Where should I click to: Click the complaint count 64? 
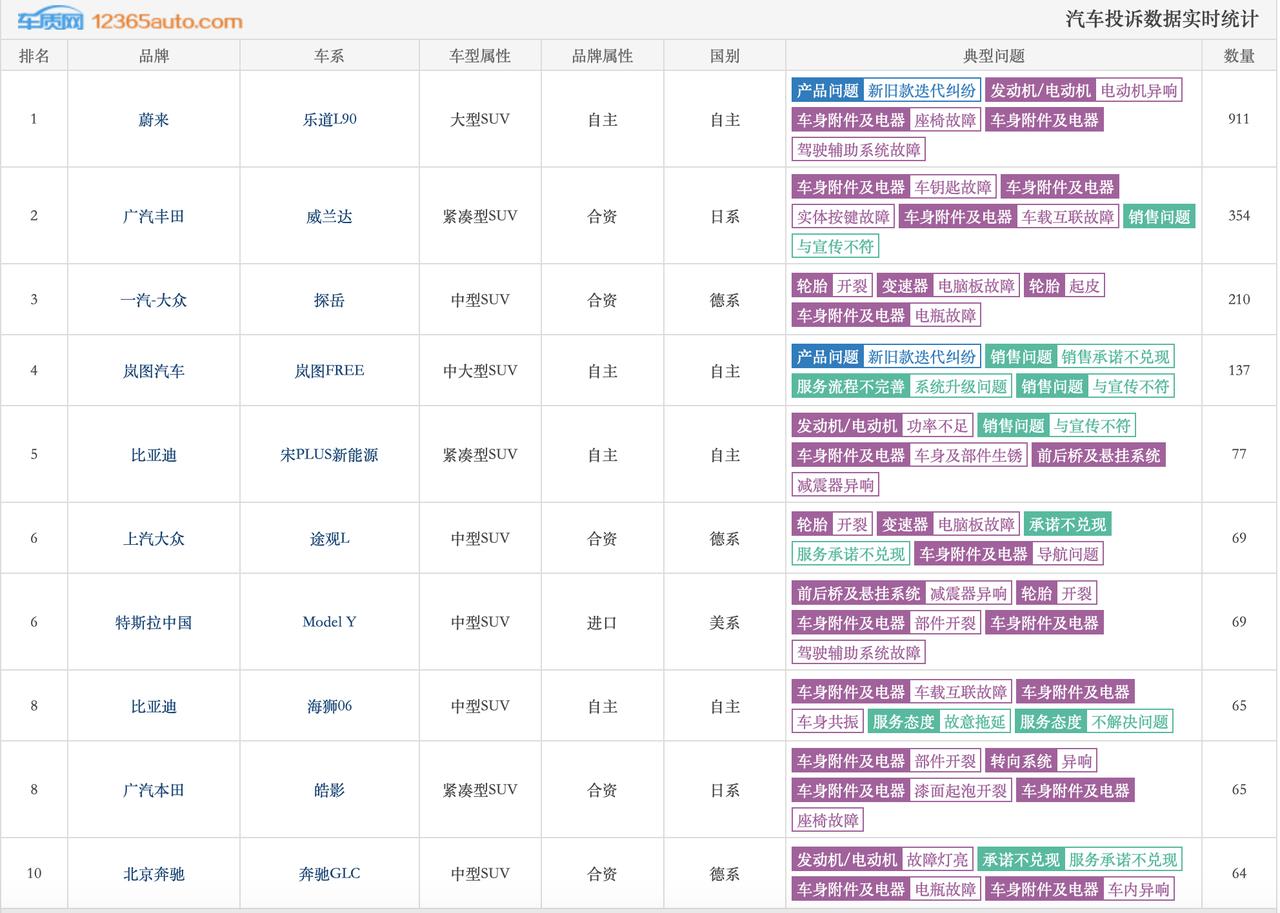(x=1239, y=873)
